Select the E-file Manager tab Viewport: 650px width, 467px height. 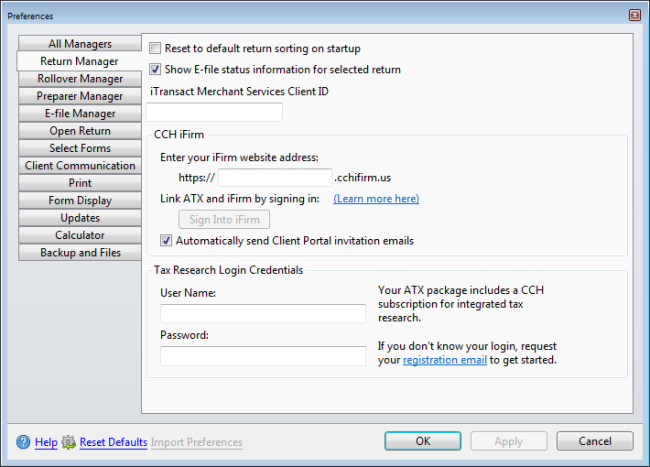click(80, 114)
